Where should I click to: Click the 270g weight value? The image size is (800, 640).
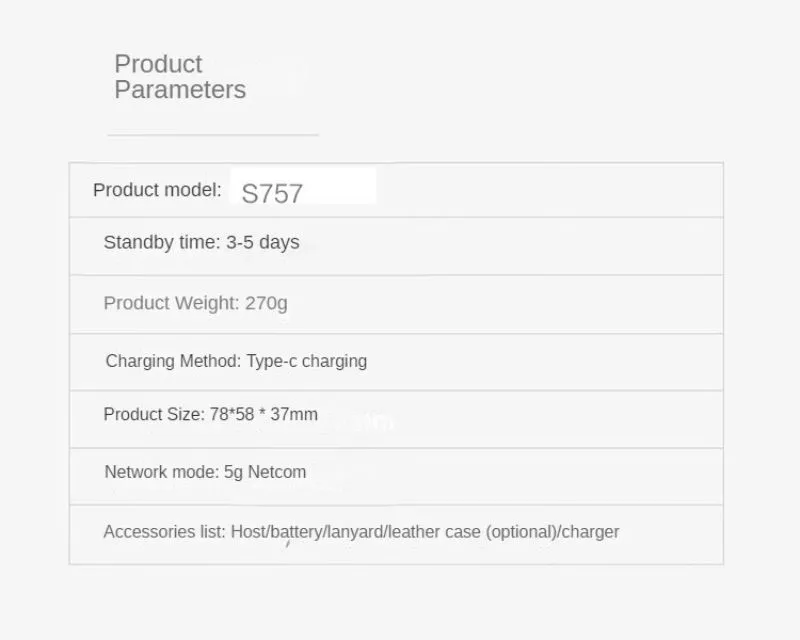[x=266, y=303]
